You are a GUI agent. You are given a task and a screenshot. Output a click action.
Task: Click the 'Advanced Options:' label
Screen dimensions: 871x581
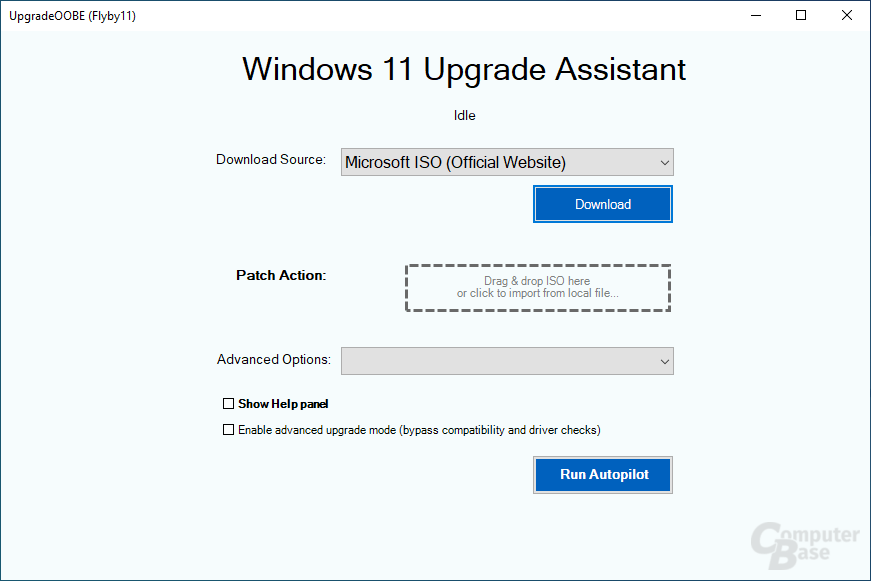tap(273, 360)
